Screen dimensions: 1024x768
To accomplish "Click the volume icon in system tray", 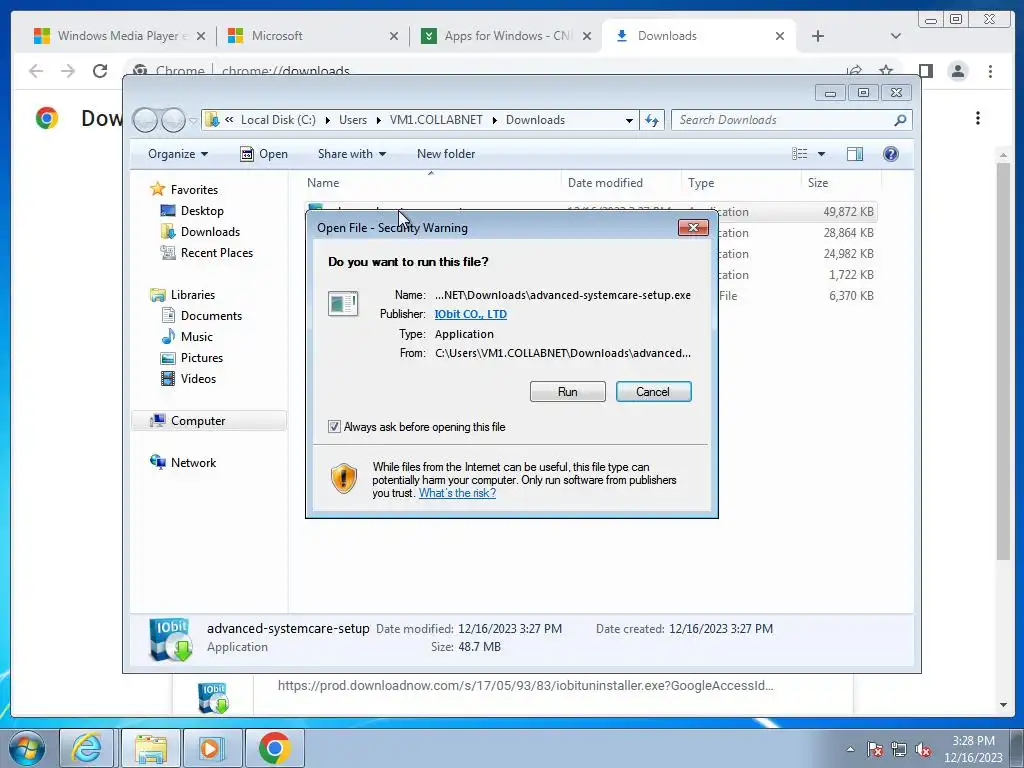I will [x=923, y=750].
